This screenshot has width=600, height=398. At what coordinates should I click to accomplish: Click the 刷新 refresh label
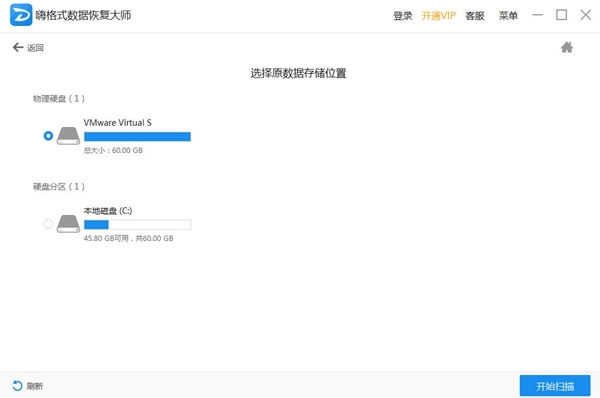(x=34, y=386)
